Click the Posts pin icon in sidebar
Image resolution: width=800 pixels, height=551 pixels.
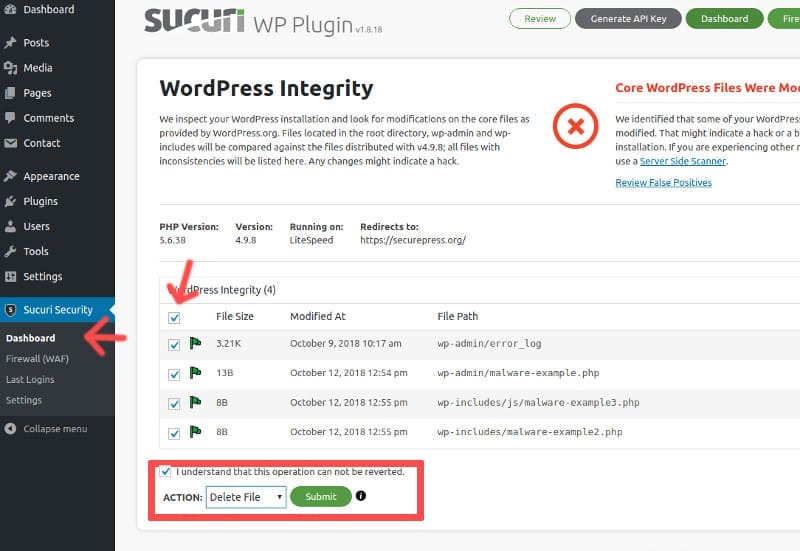click(x=10, y=43)
